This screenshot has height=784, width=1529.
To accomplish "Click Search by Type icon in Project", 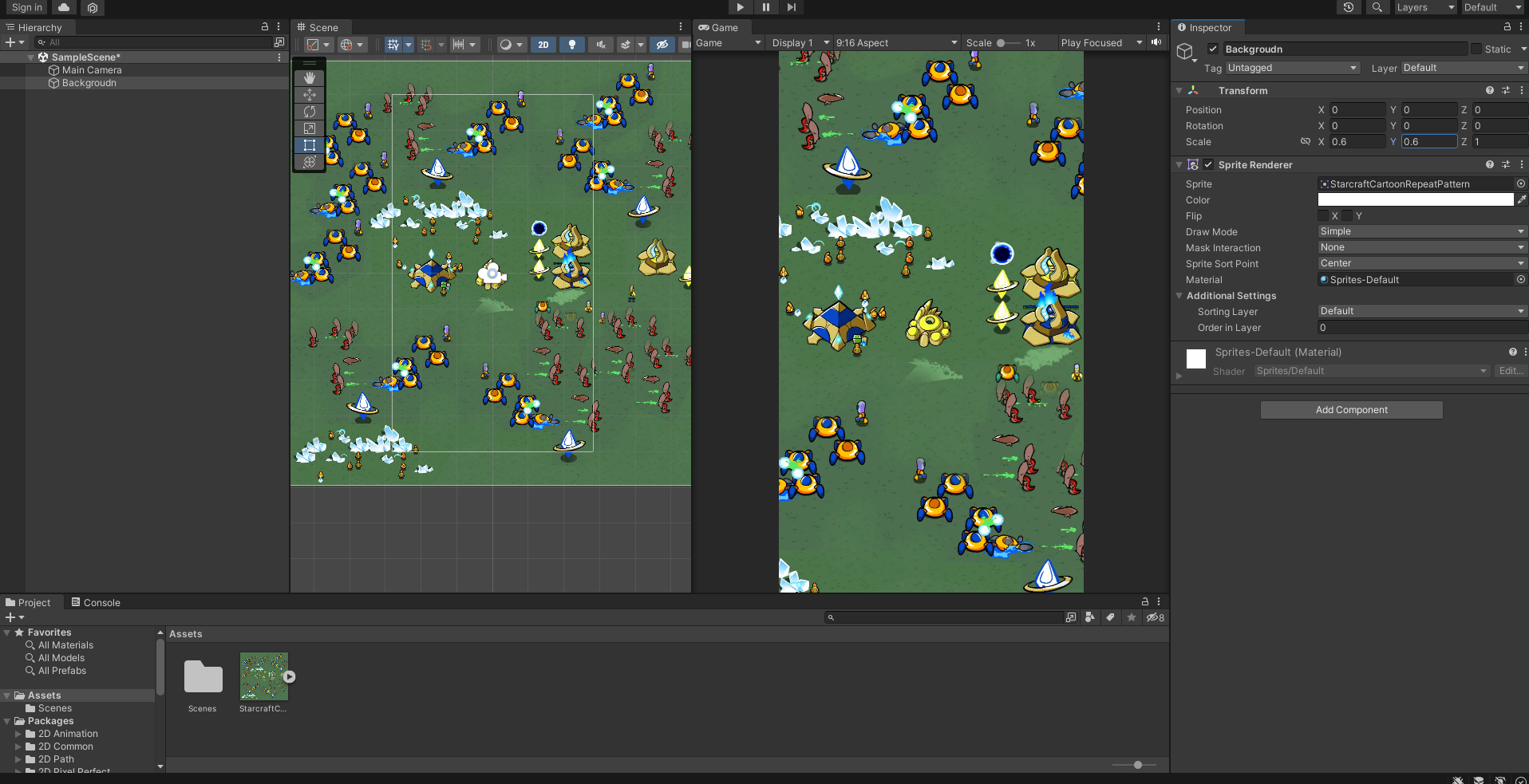I will 1089,617.
